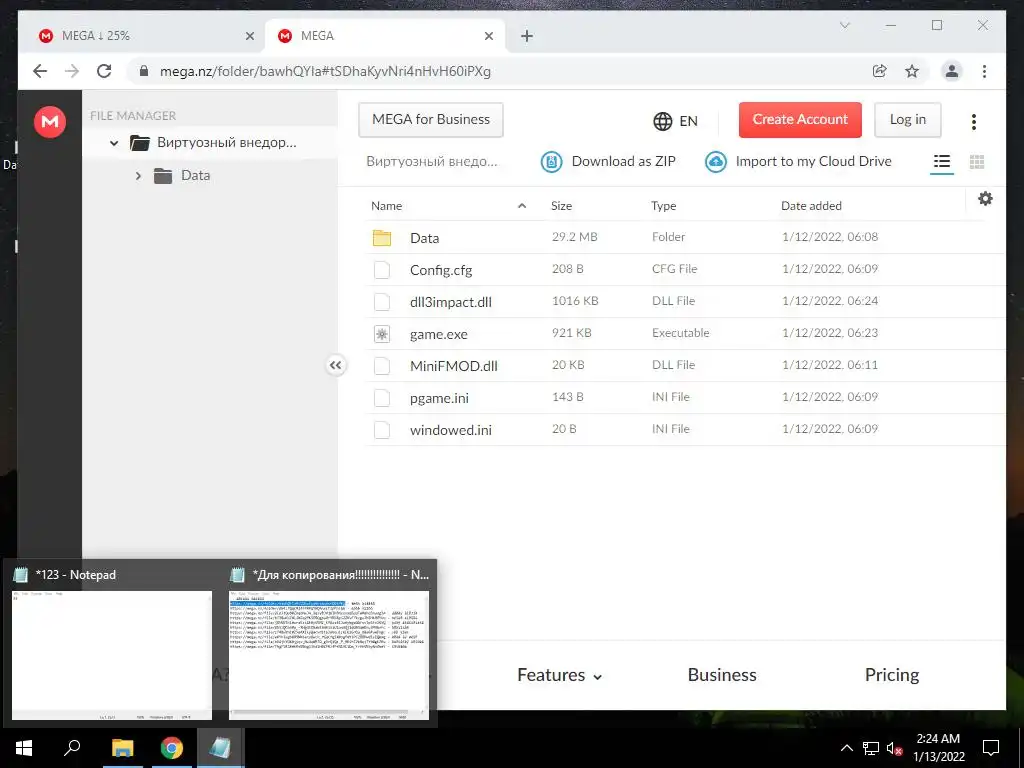Click the Log in button
This screenshot has width=1024, height=768.
coord(908,120)
